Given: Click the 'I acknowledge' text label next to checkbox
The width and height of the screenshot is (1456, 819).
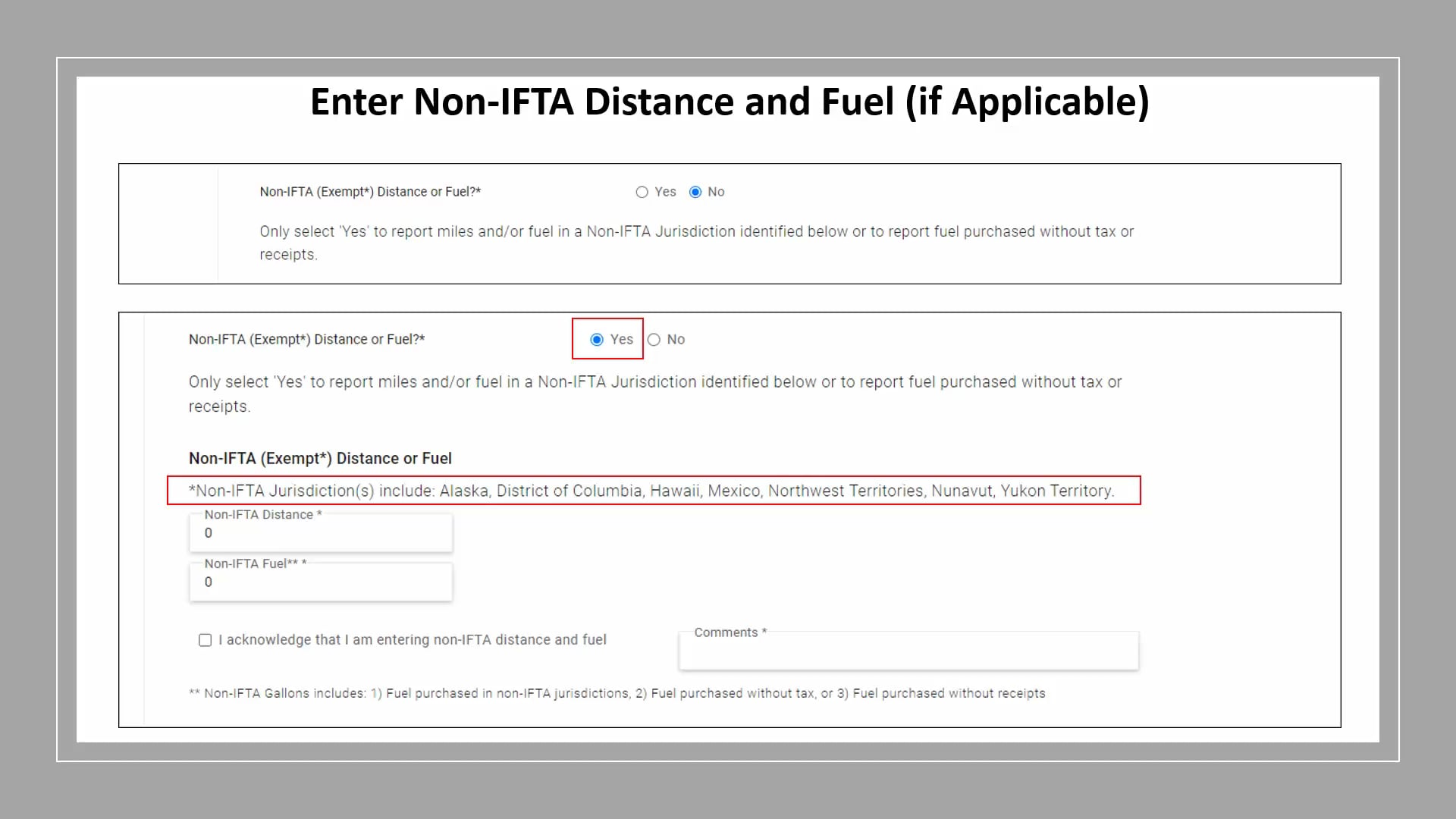Looking at the screenshot, I should point(412,640).
